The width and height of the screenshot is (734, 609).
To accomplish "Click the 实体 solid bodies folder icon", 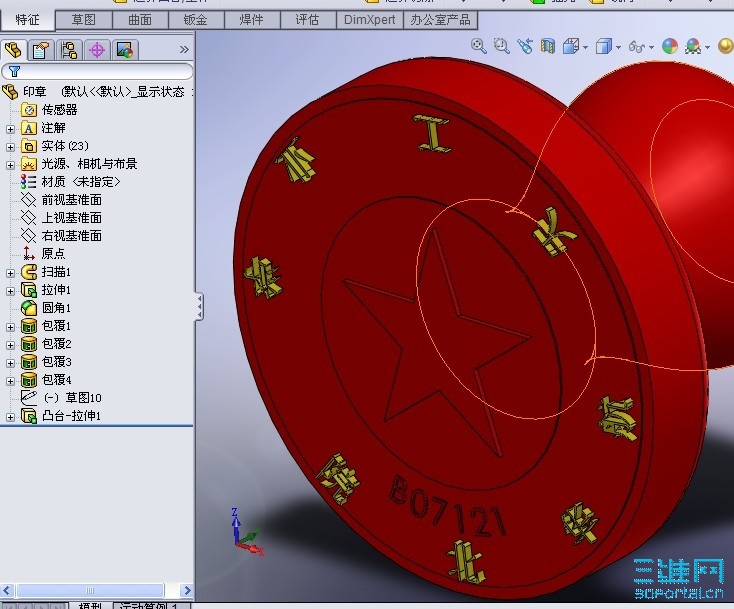I will pyautogui.click(x=29, y=146).
